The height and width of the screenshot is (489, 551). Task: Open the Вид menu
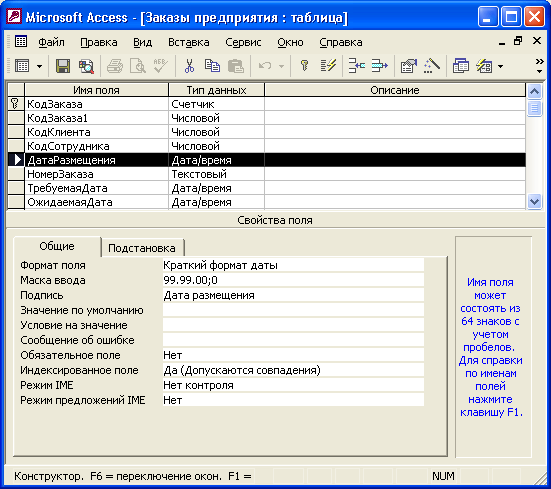142,42
